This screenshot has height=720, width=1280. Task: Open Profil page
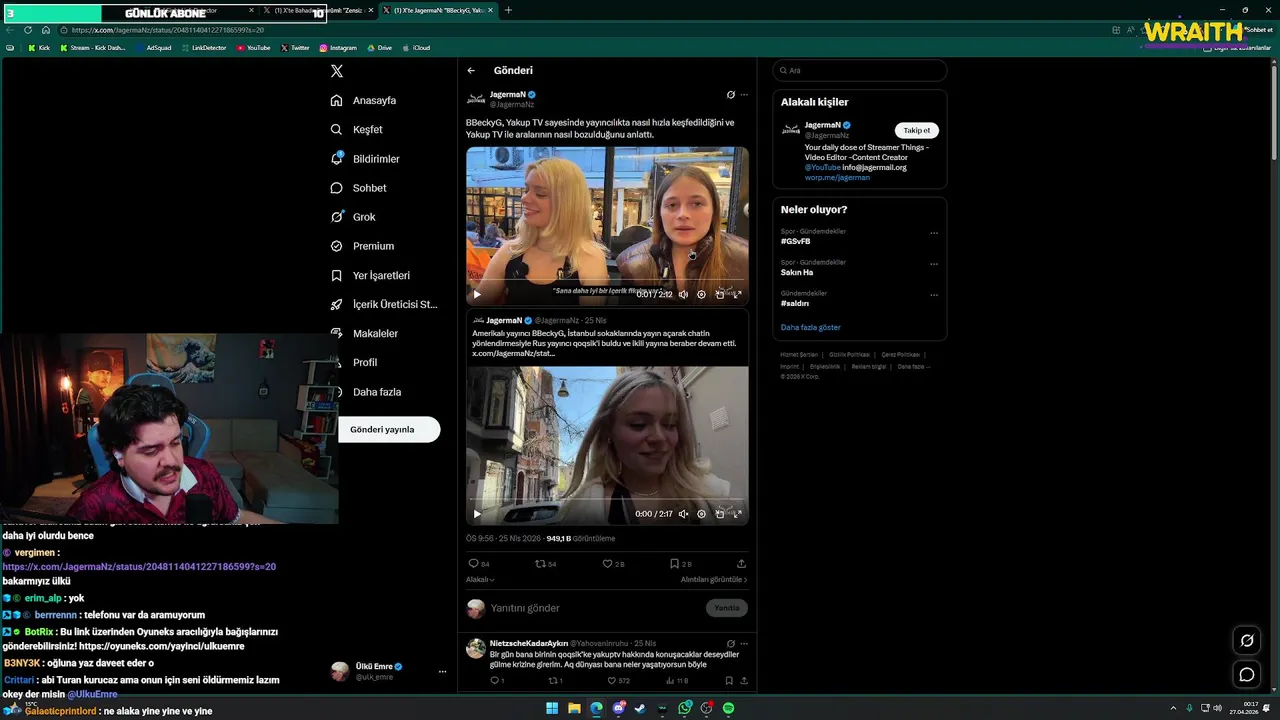click(354, 362)
